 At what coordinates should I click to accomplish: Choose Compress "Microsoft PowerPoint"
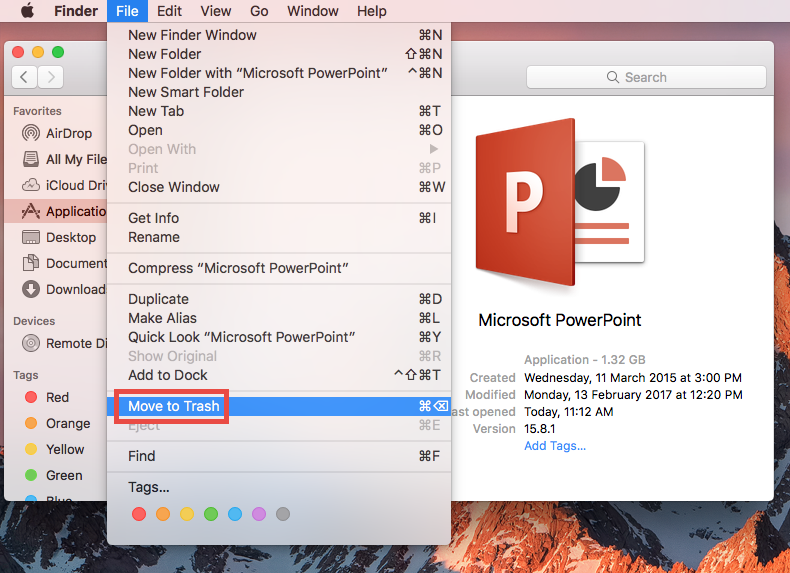pyautogui.click(x=279, y=268)
